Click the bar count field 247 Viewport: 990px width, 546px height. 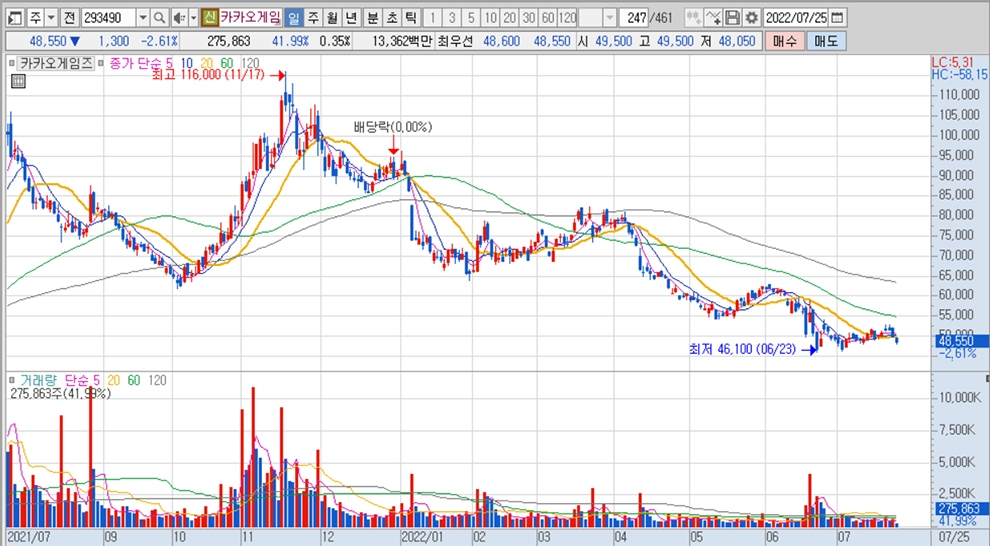634,18
